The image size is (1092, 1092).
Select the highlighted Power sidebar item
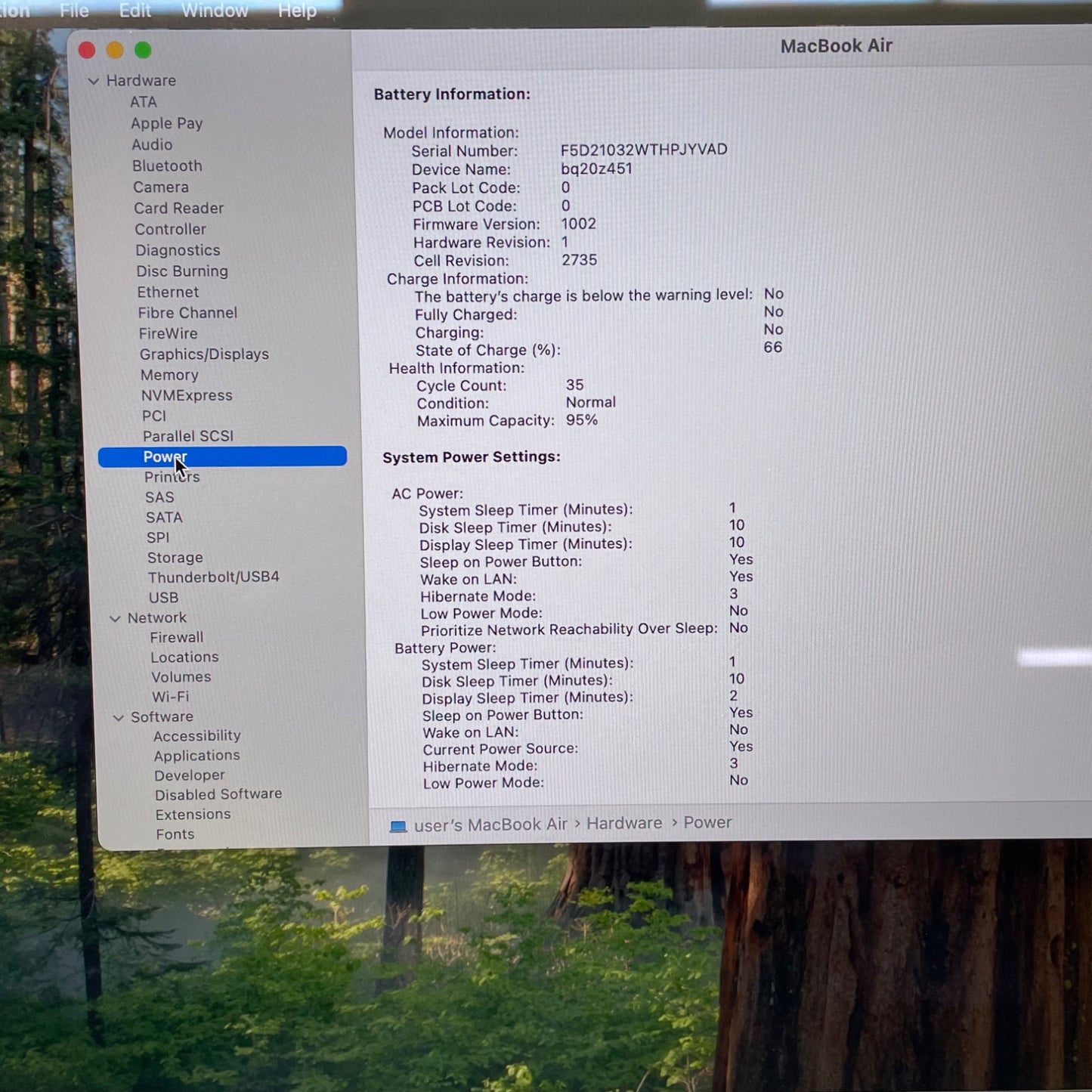click(222, 456)
